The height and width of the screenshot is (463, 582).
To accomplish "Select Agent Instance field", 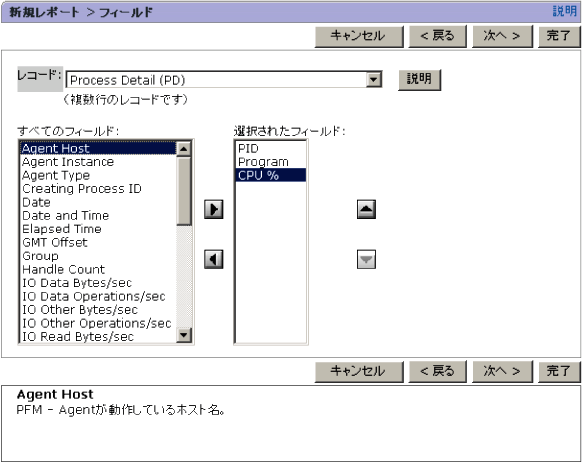I will (x=98, y=162).
